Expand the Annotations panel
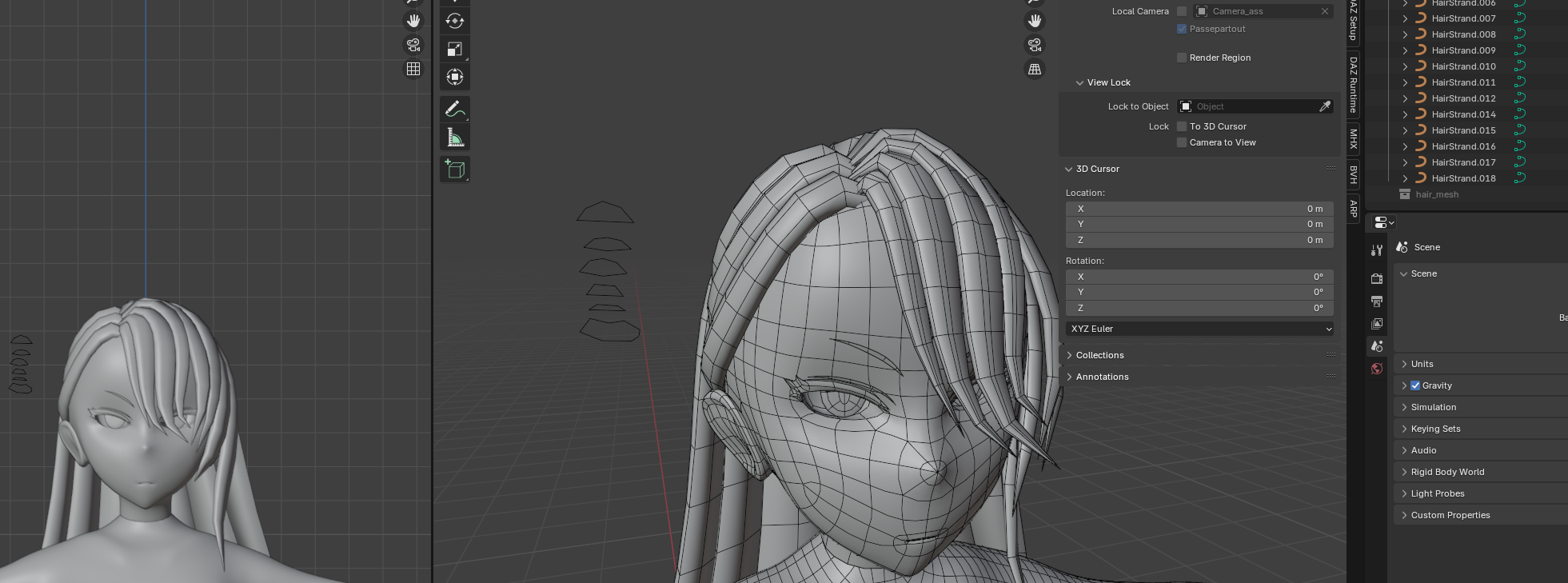Image resolution: width=1568 pixels, height=583 pixels. tap(1069, 377)
